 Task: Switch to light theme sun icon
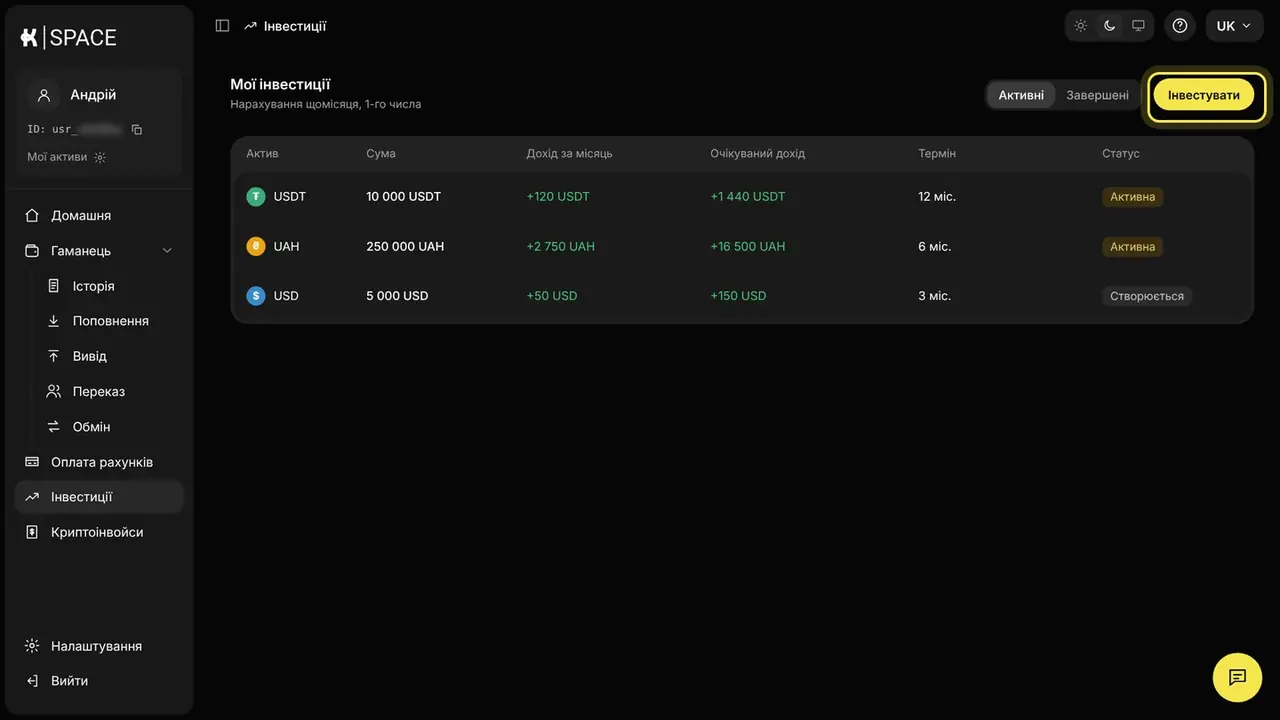[x=1081, y=26]
